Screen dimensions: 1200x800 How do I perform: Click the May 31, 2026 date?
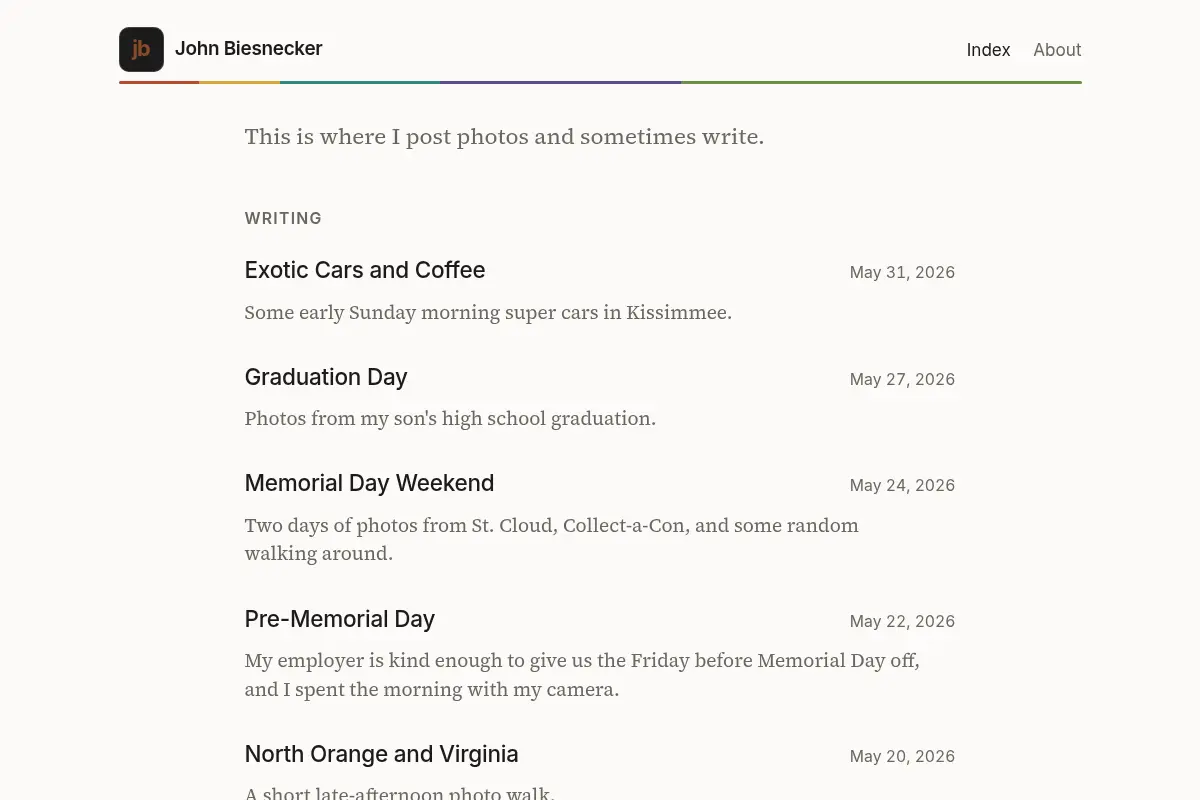[902, 272]
